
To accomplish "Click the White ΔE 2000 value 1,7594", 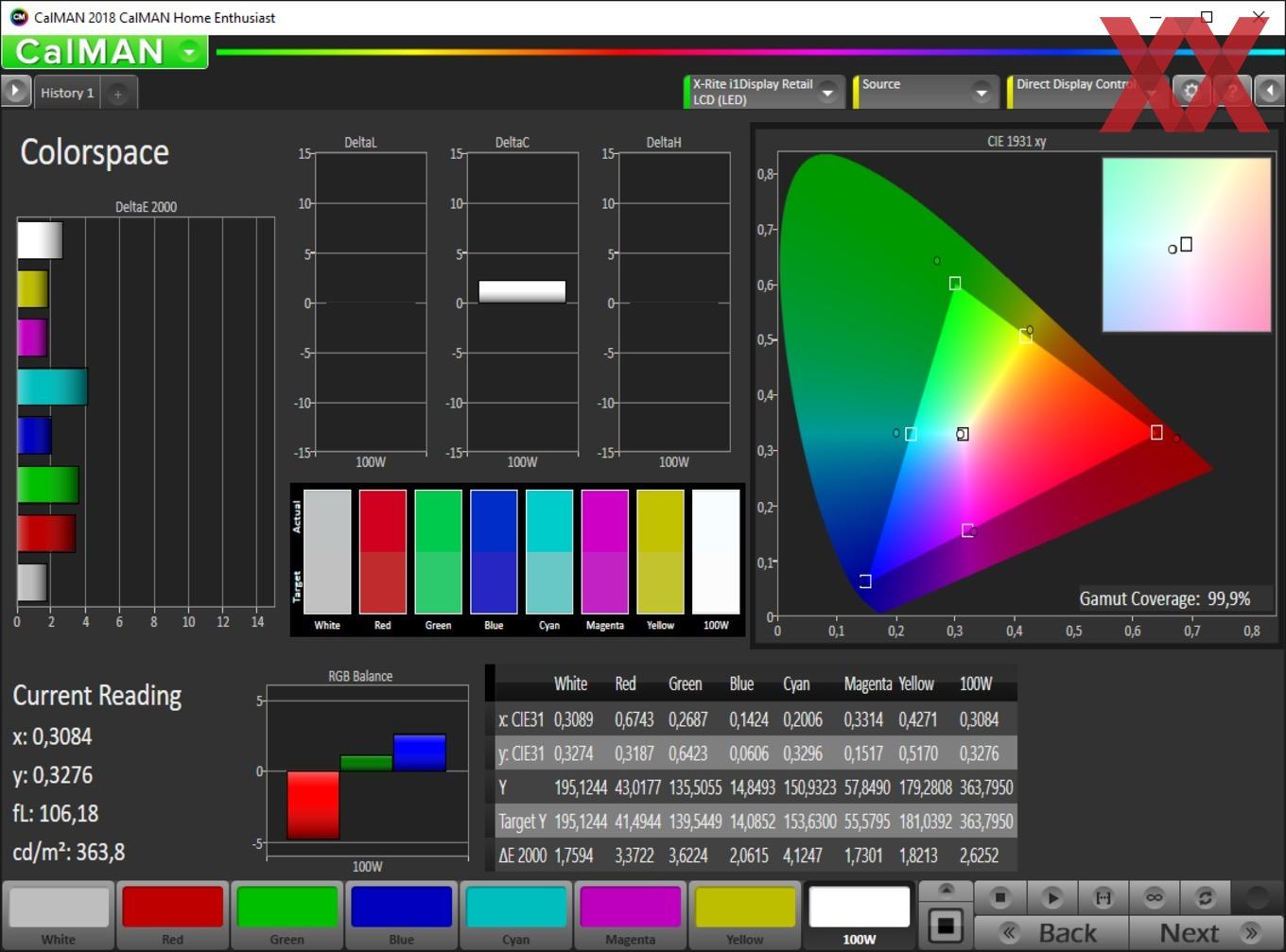I will pyautogui.click(x=574, y=856).
